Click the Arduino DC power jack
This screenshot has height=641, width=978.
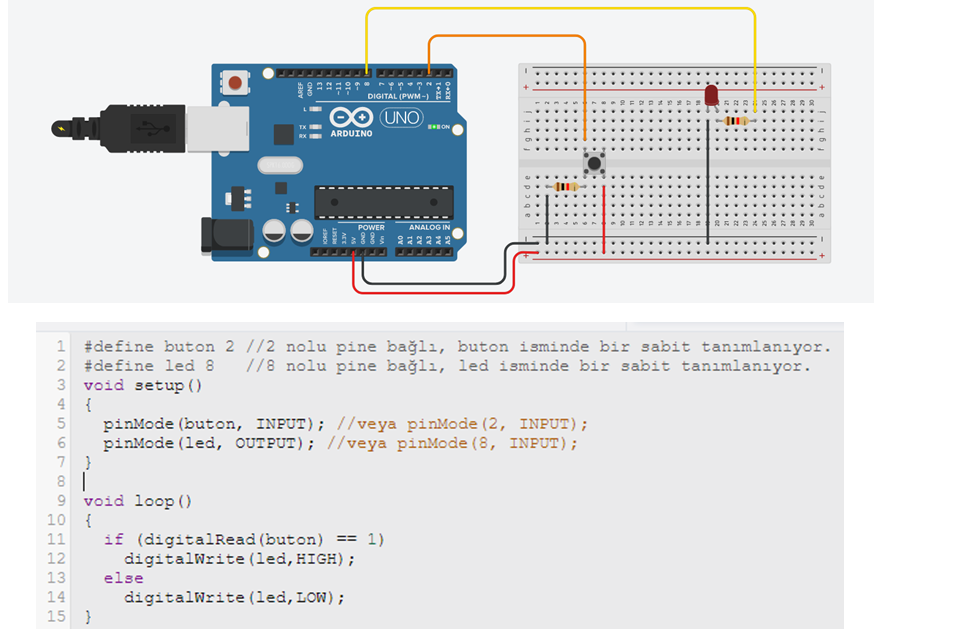pos(225,235)
